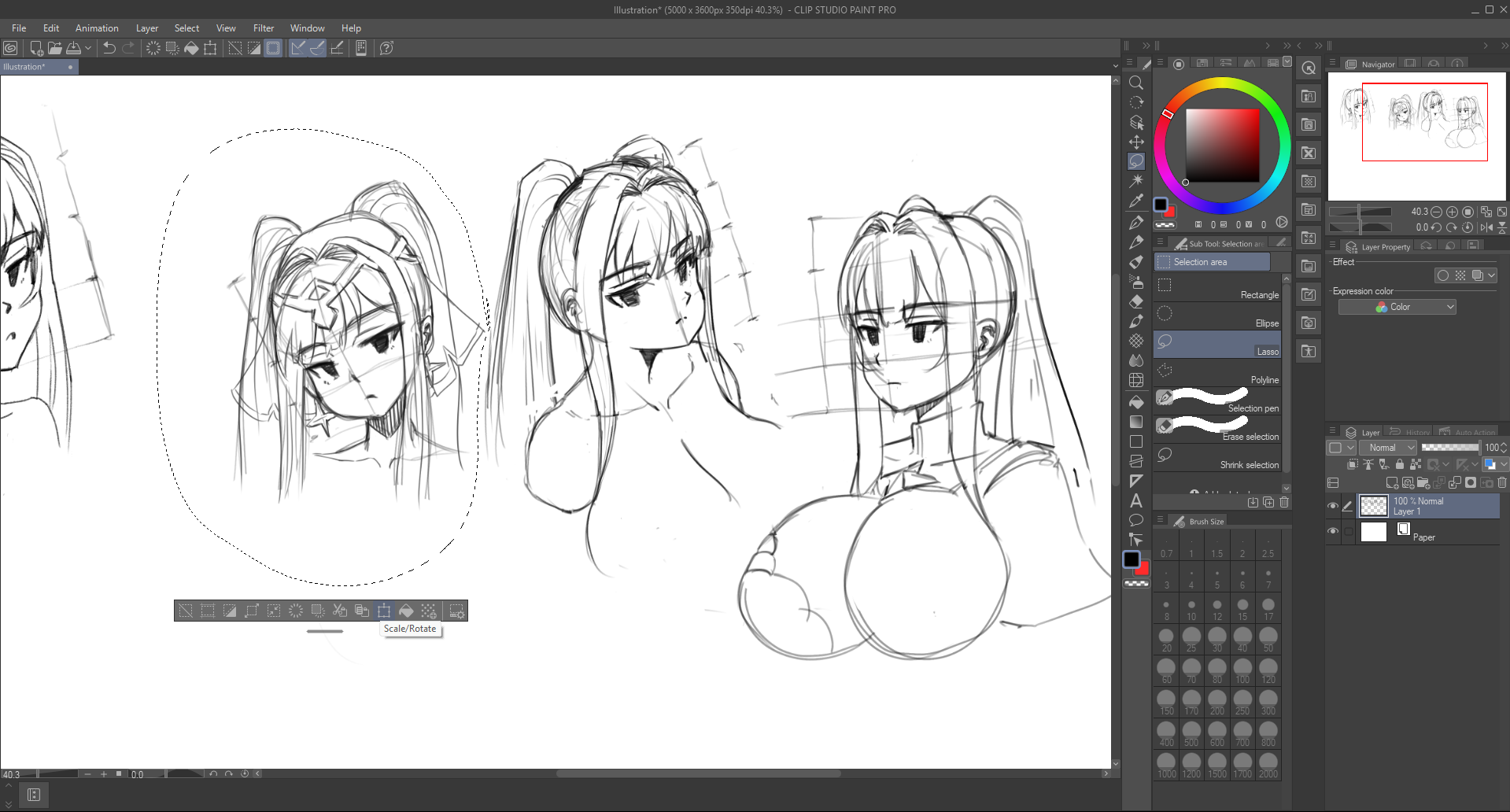The width and height of the screenshot is (1510, 812).
Task: Choose the Rectangle selection sub tool
Action: (x=1217, y=288)
